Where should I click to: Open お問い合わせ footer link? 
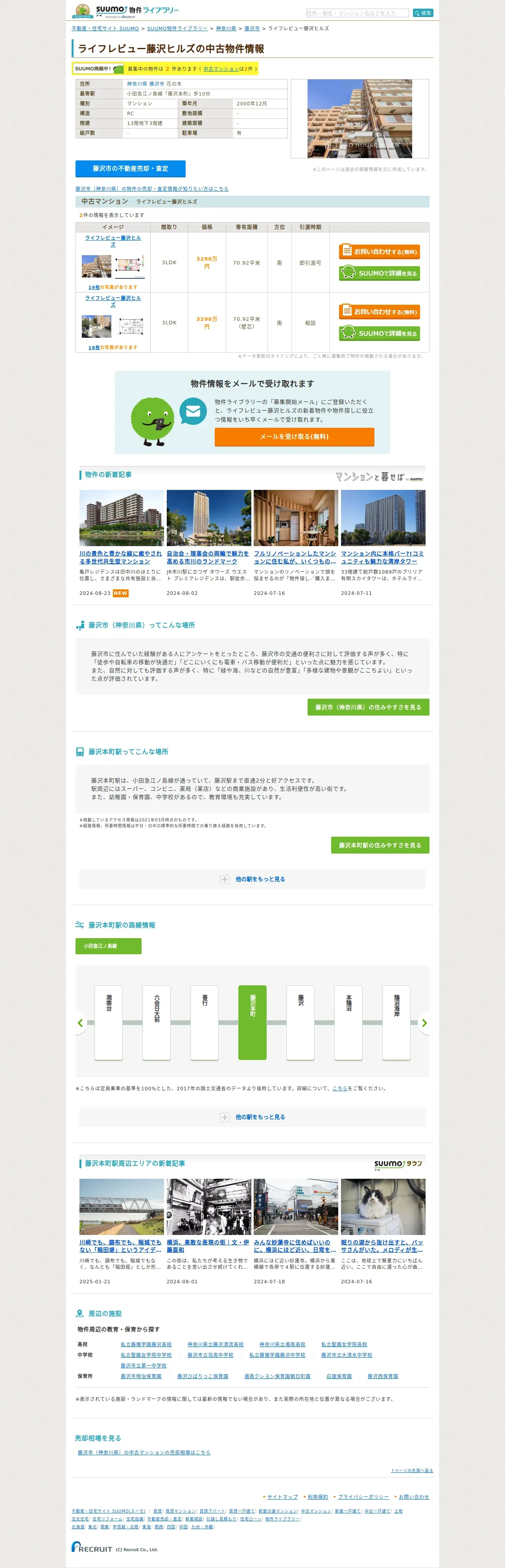[x=414, y=1497]
